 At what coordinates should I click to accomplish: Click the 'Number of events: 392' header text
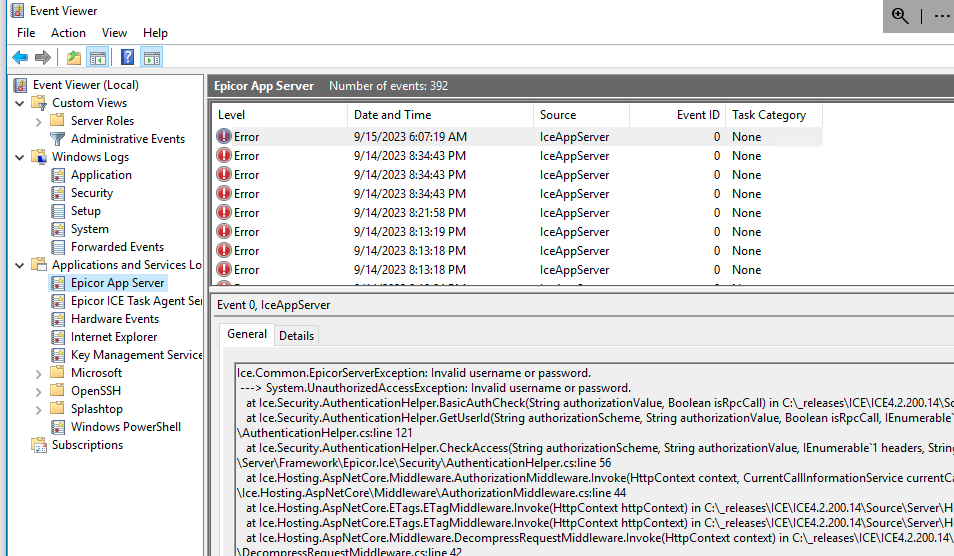tap(388, 86)
